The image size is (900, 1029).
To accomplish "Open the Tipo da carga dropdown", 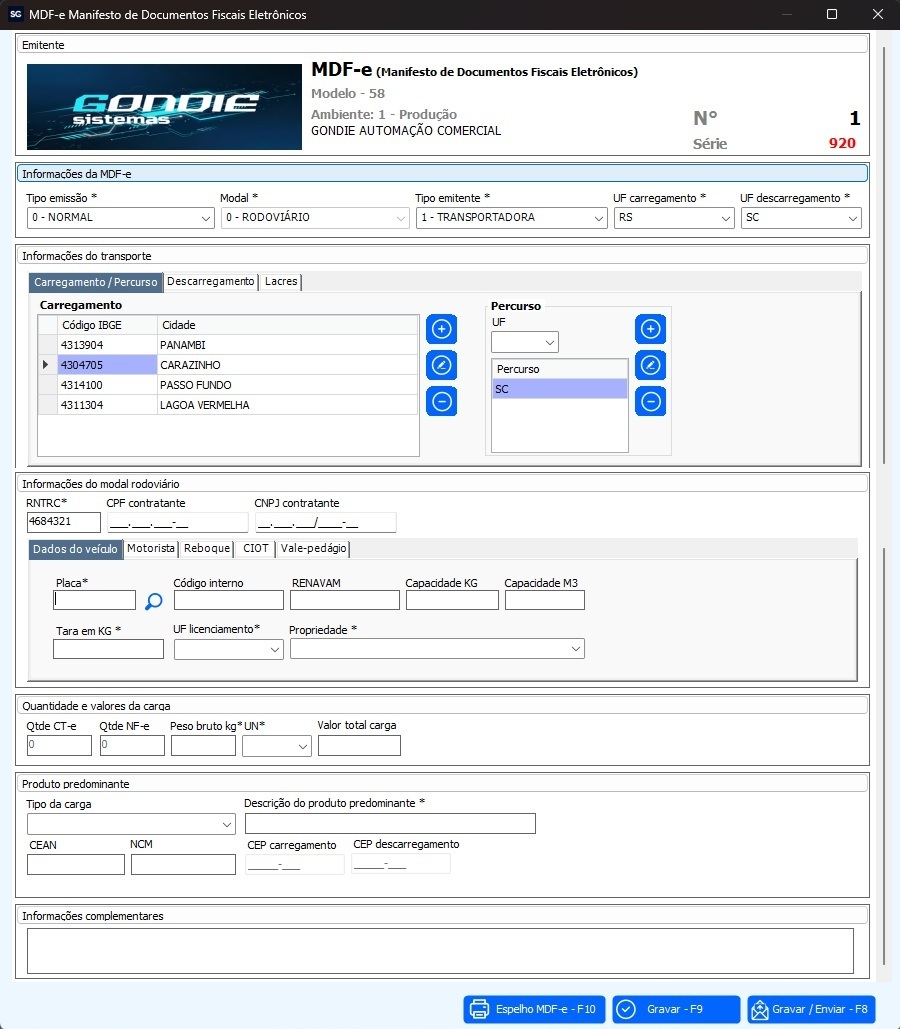I will [x=131, y=824].
